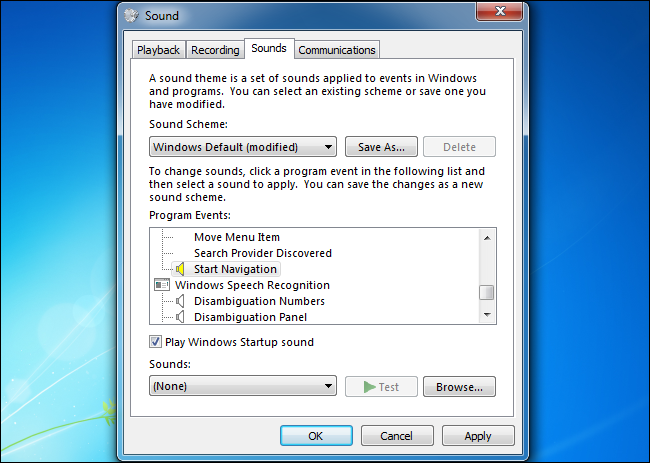Image resolution: width=650 pixels, height=463 pixels.
Task: Toggle the Play Windows Startup sound checkbox
Action: [155, 342]
